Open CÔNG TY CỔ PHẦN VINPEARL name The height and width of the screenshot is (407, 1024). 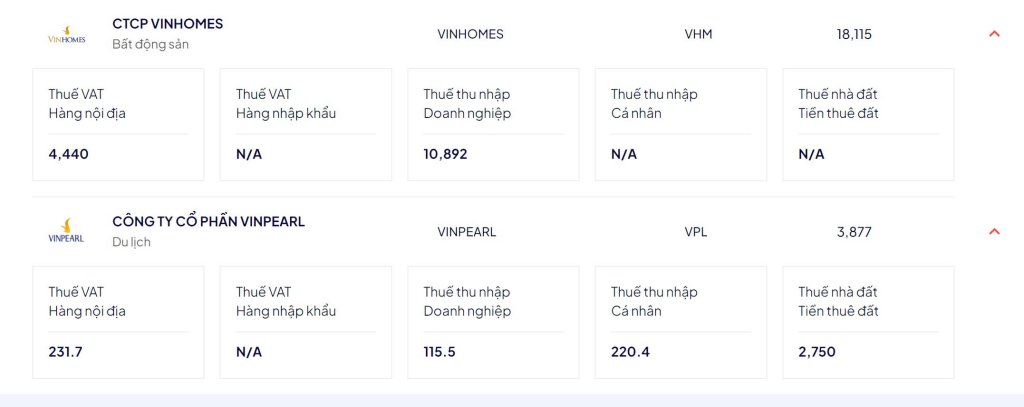pos(208,221)
